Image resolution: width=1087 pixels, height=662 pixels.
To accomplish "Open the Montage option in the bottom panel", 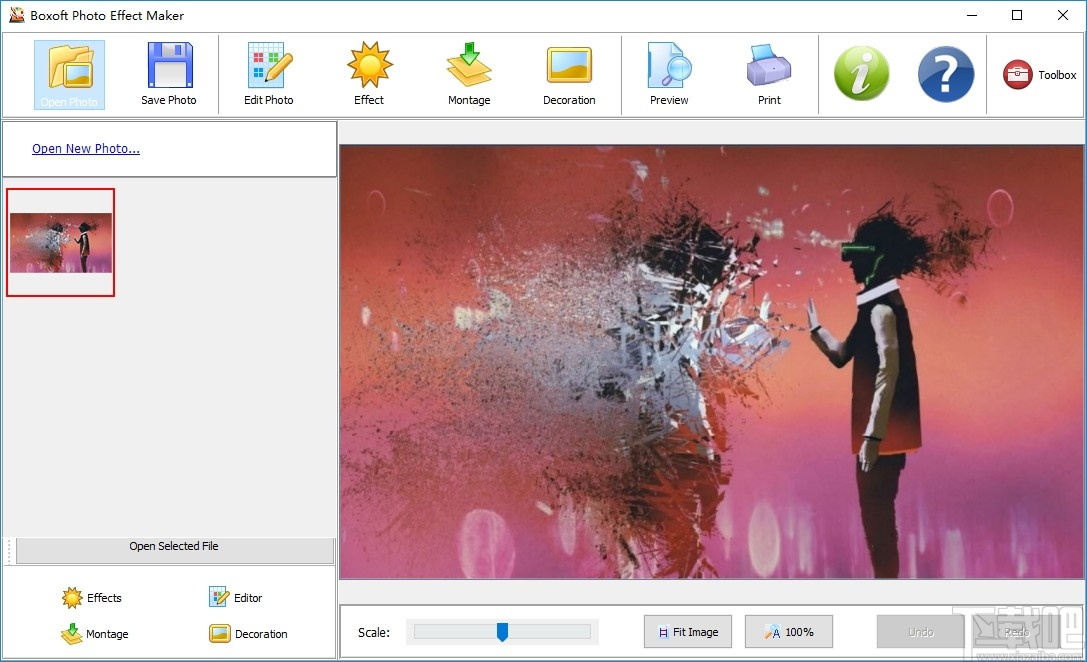I will tap(95, 633).
